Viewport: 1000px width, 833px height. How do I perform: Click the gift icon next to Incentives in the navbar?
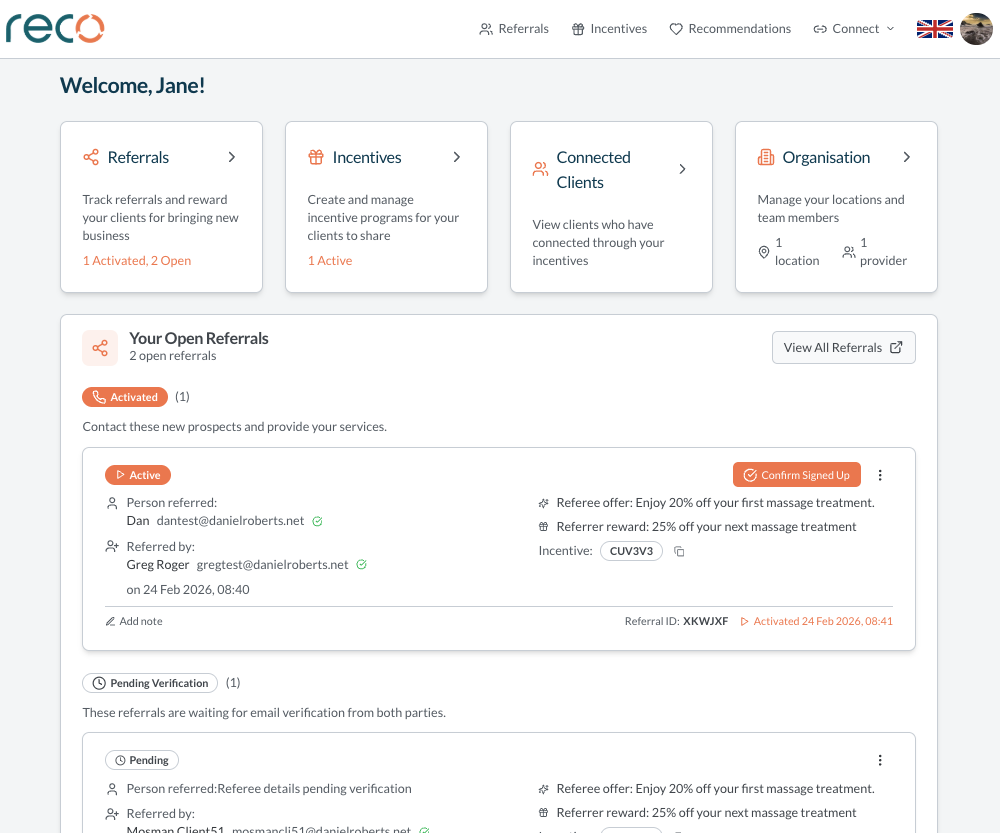(577, 29)
